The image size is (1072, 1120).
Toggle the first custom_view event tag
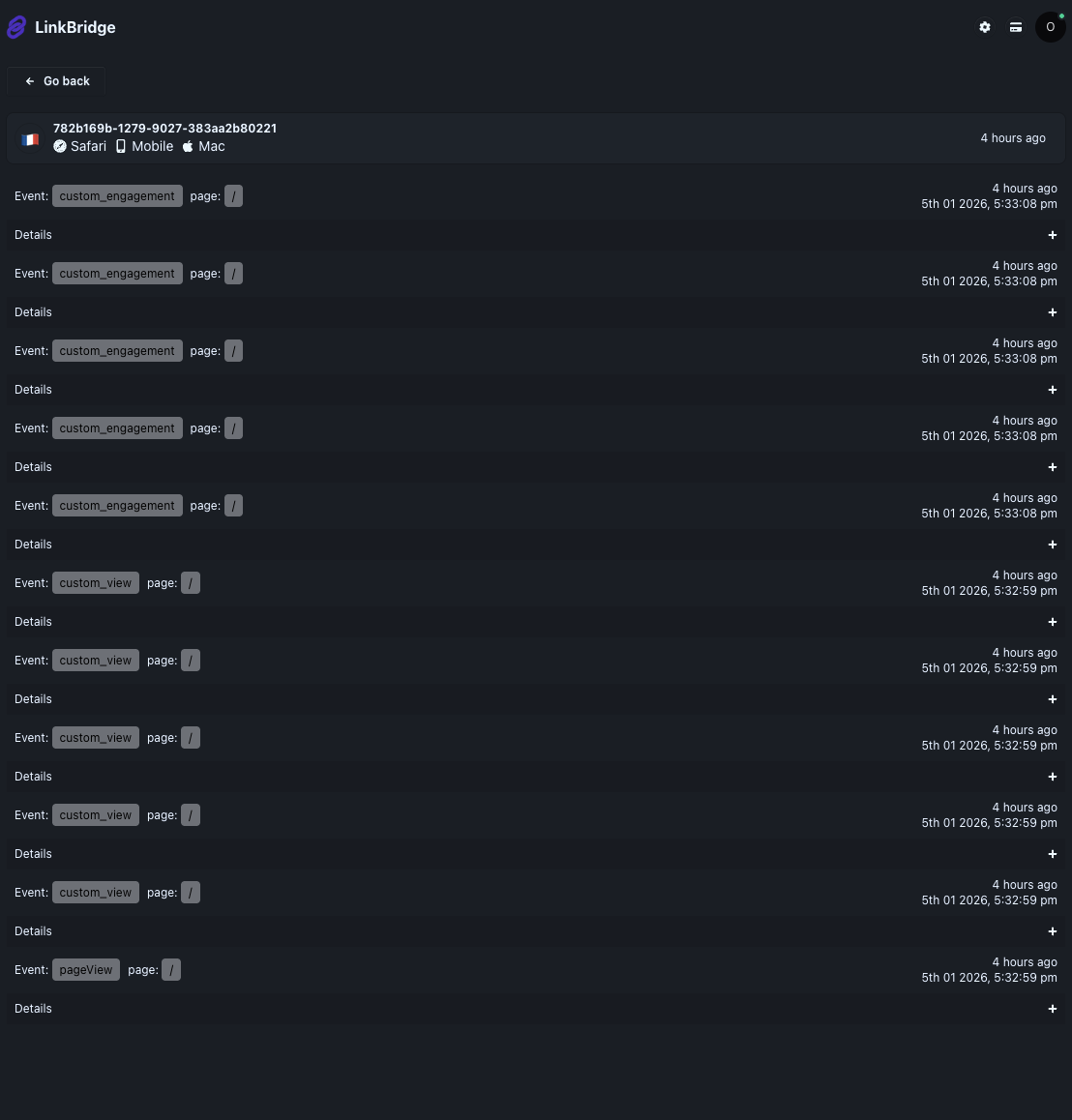coord(95,582)
